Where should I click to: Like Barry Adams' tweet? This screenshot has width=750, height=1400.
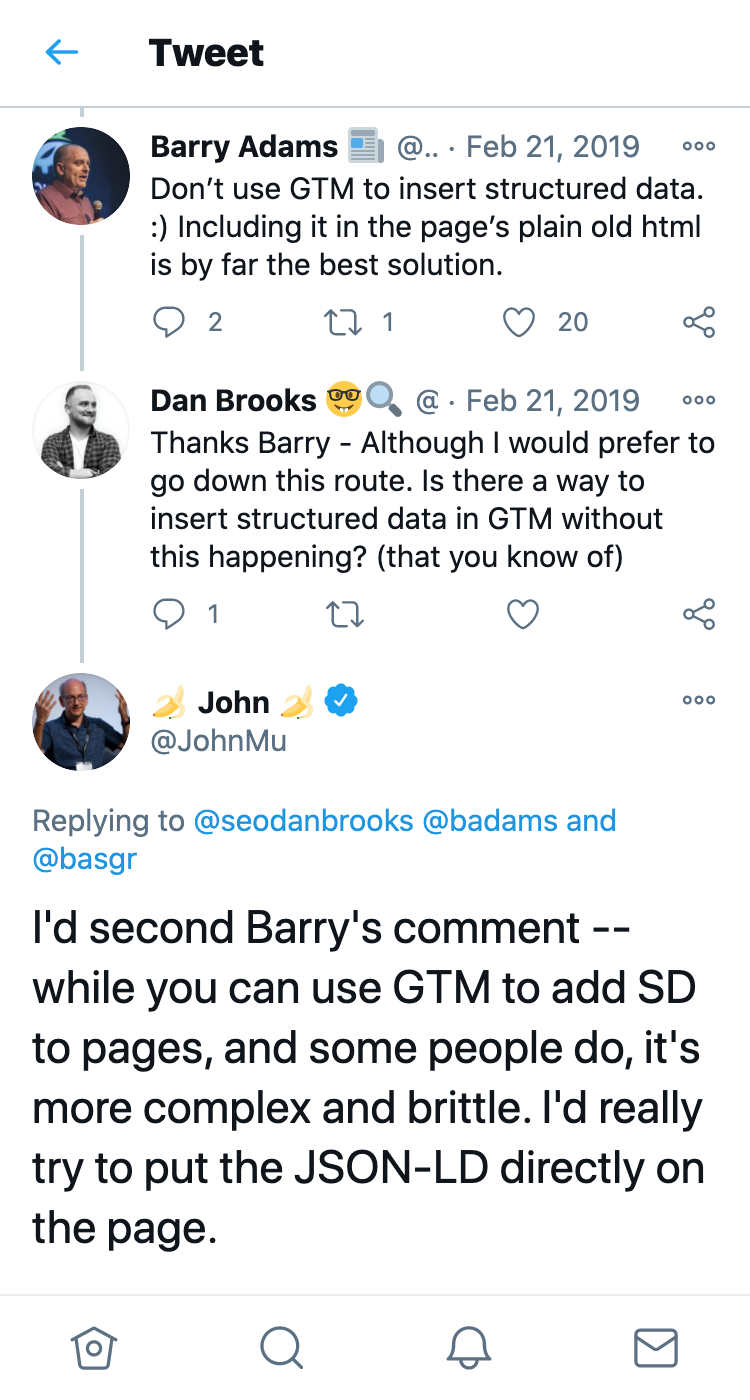(519, 322)
